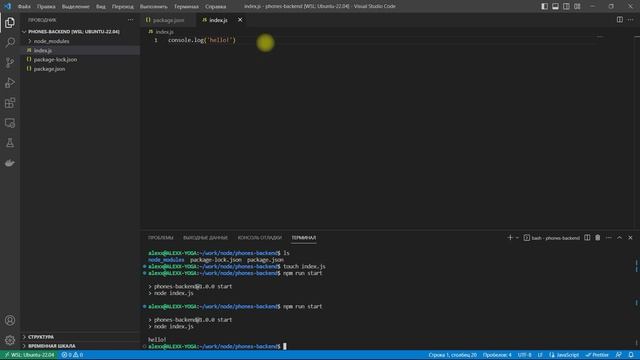The image size is (640, 360).
Task: Click the index.js breadcrumb above the editor
Action: point(161,31)
